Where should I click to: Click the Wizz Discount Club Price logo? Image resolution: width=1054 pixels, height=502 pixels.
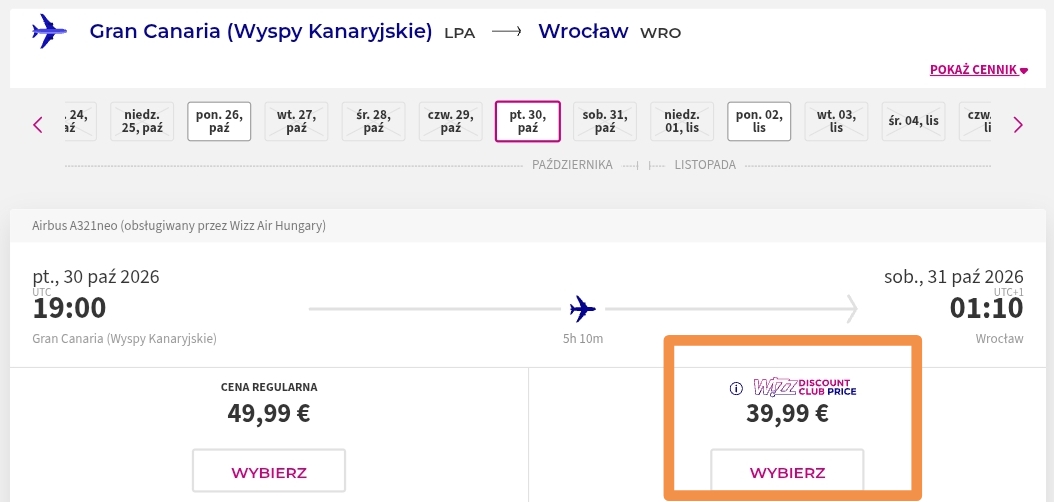[805, 387]
